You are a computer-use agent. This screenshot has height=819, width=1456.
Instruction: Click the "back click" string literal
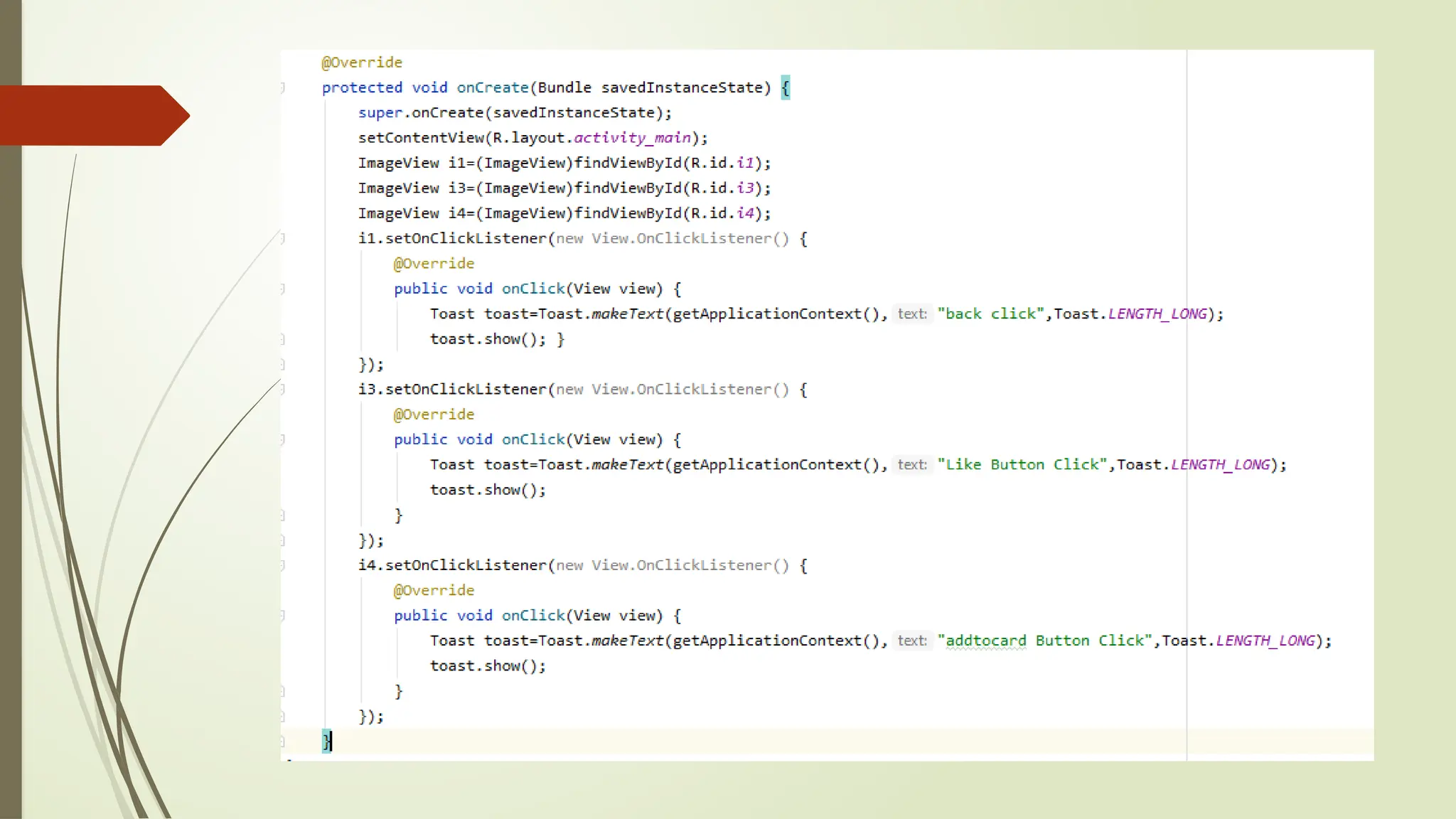(990, 314)
